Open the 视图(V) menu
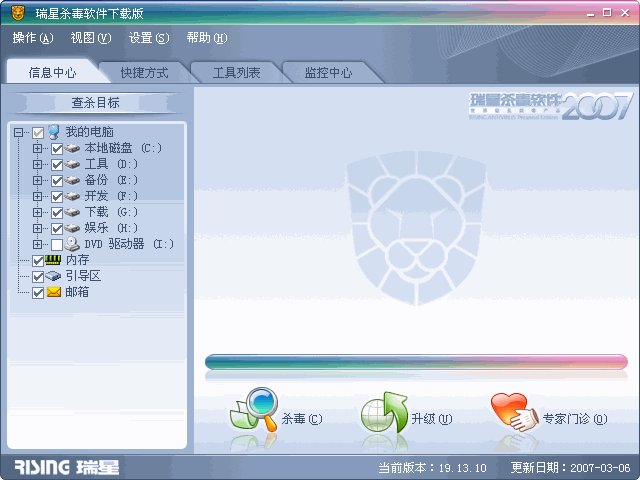Image resolution: width=640 pixels, height=480 pixels. pos(91,38)
